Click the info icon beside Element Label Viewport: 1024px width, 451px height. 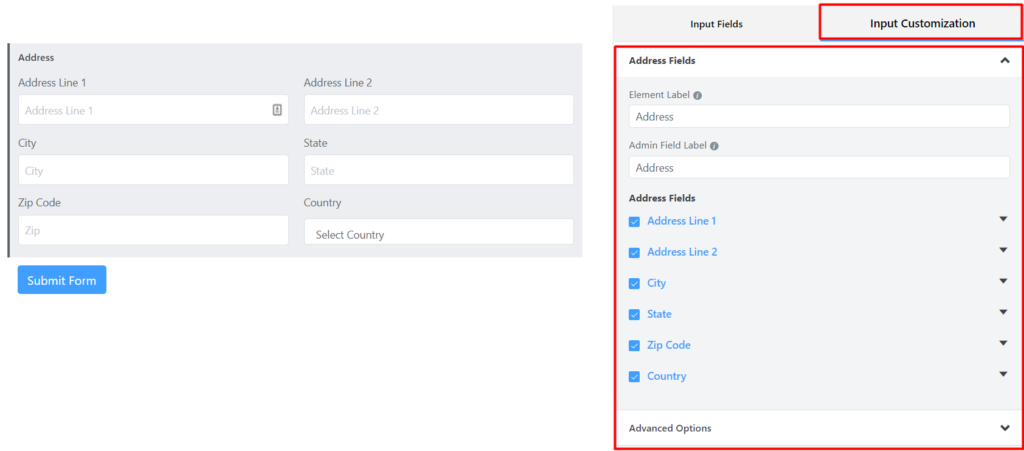(x=697, y=95)
